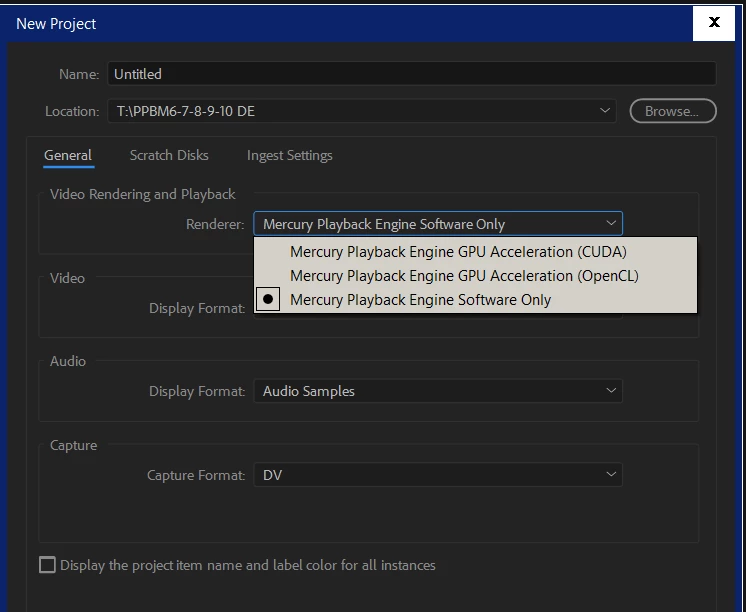The image size is (746, 612).
Task: Click the project Name input field
Action: coord(412,74)
